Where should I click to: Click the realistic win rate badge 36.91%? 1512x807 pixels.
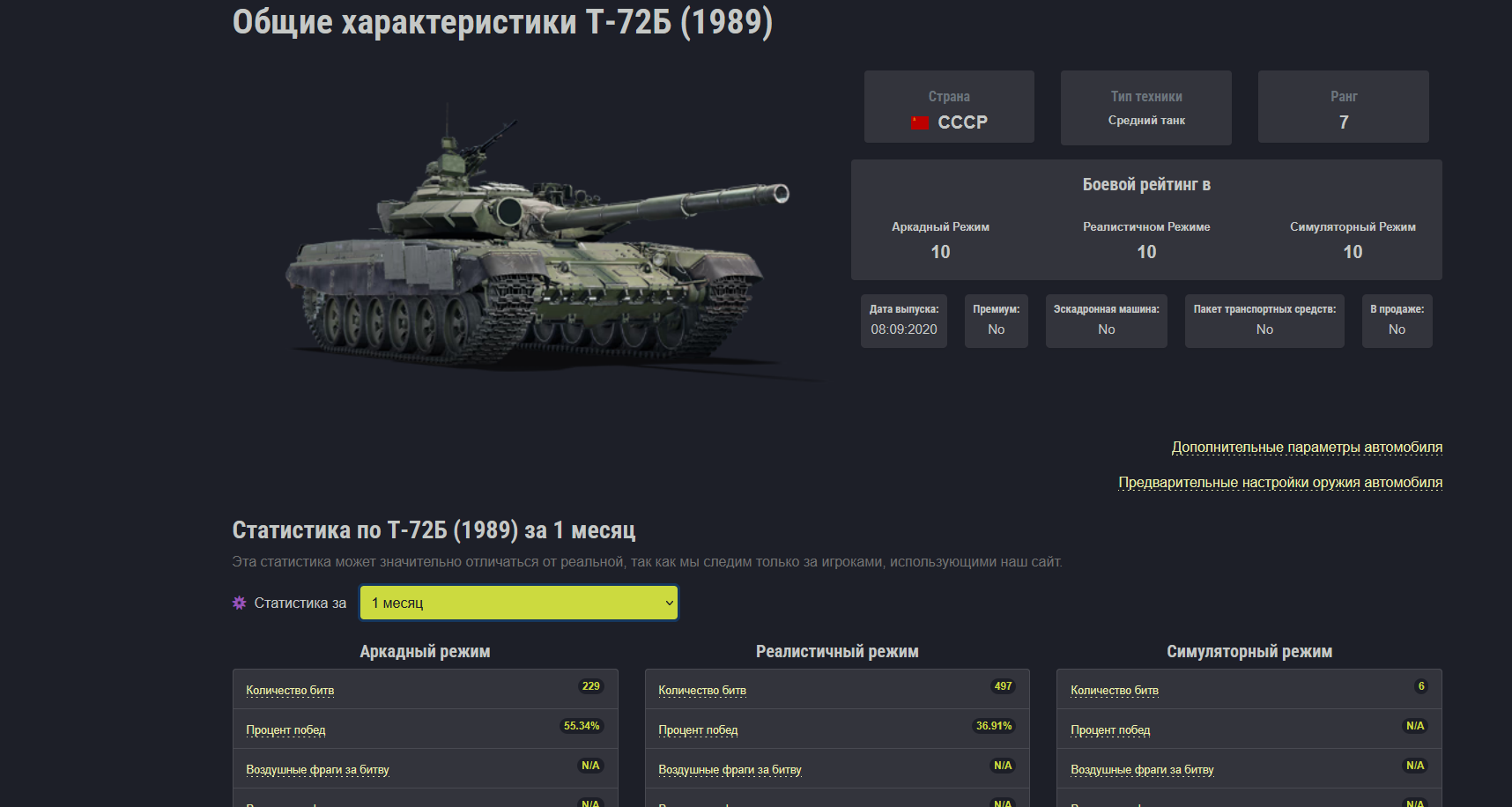(994, 726)
